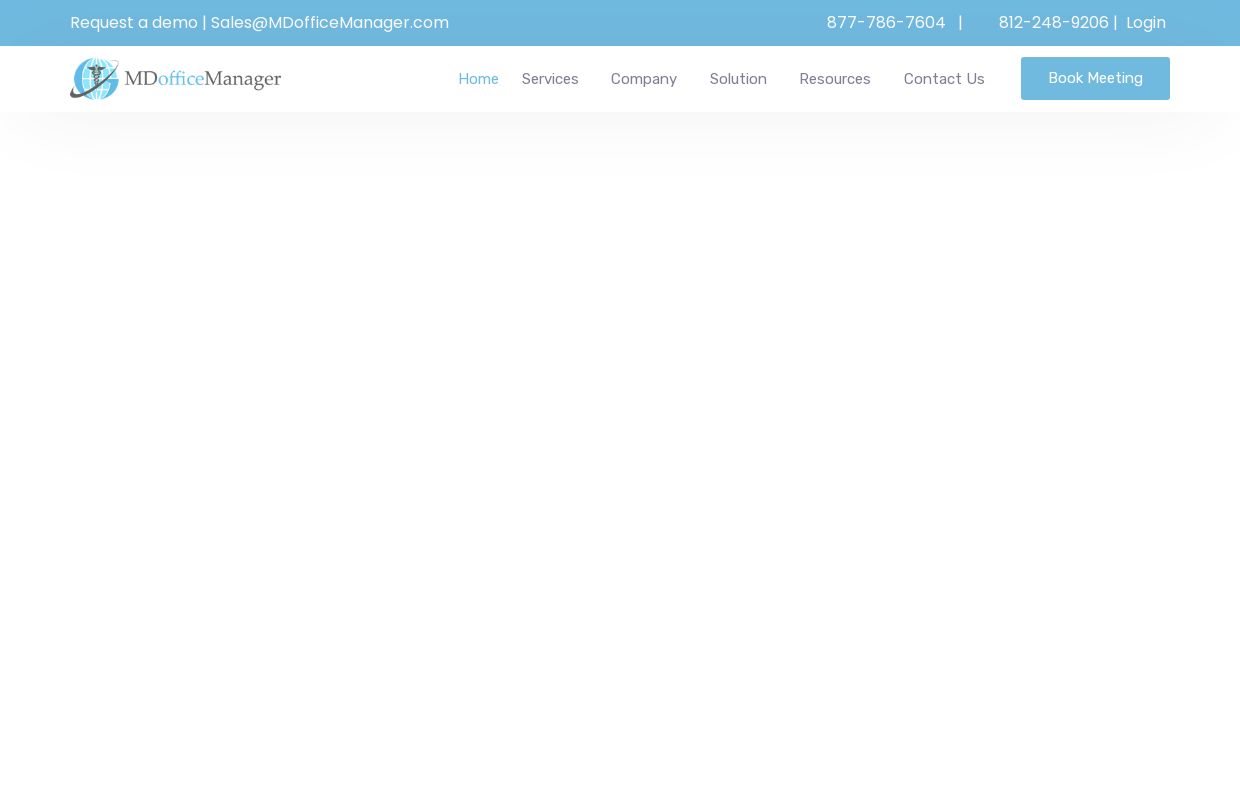Click the 812-248-9206 phone number
This screenshot has height=800, width=1240.
[x=1053, y=23]
